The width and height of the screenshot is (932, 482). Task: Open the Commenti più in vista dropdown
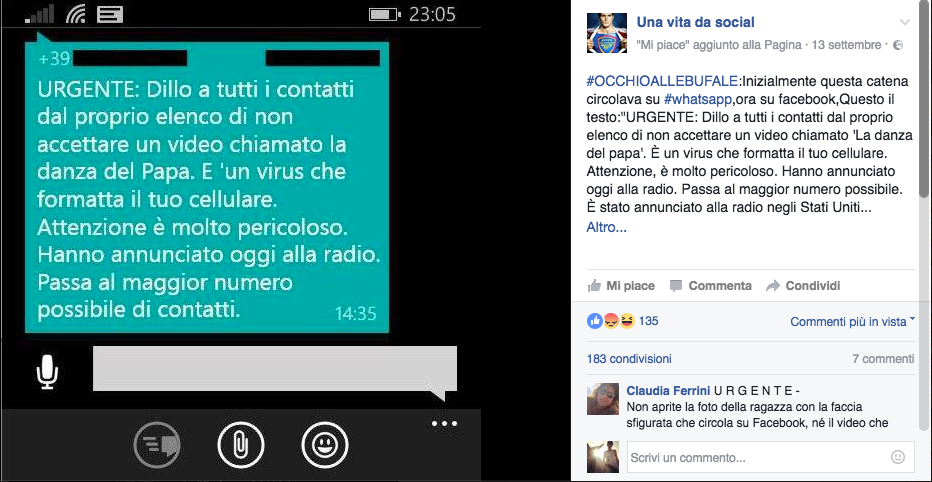pyautogui.click(x=852, y=322)
